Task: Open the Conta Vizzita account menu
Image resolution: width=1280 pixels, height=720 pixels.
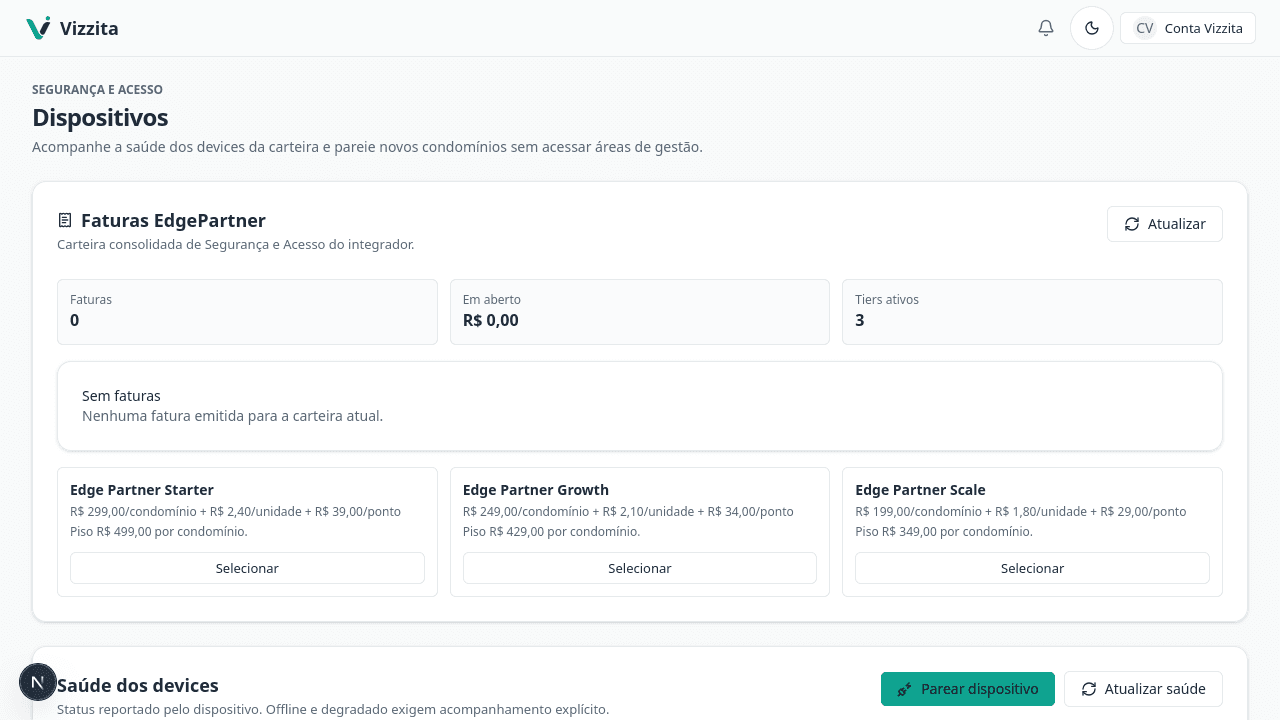Action: pos(1188,28)
